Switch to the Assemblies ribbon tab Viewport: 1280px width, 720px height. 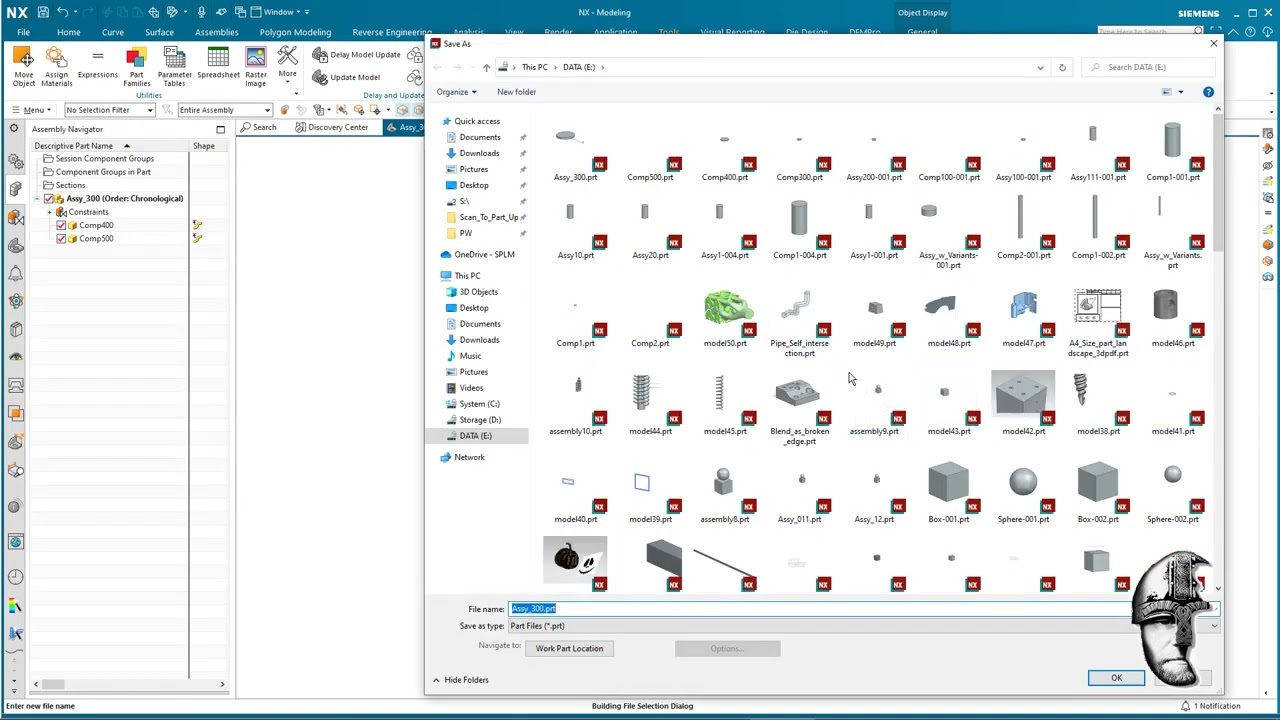[217, 32]
